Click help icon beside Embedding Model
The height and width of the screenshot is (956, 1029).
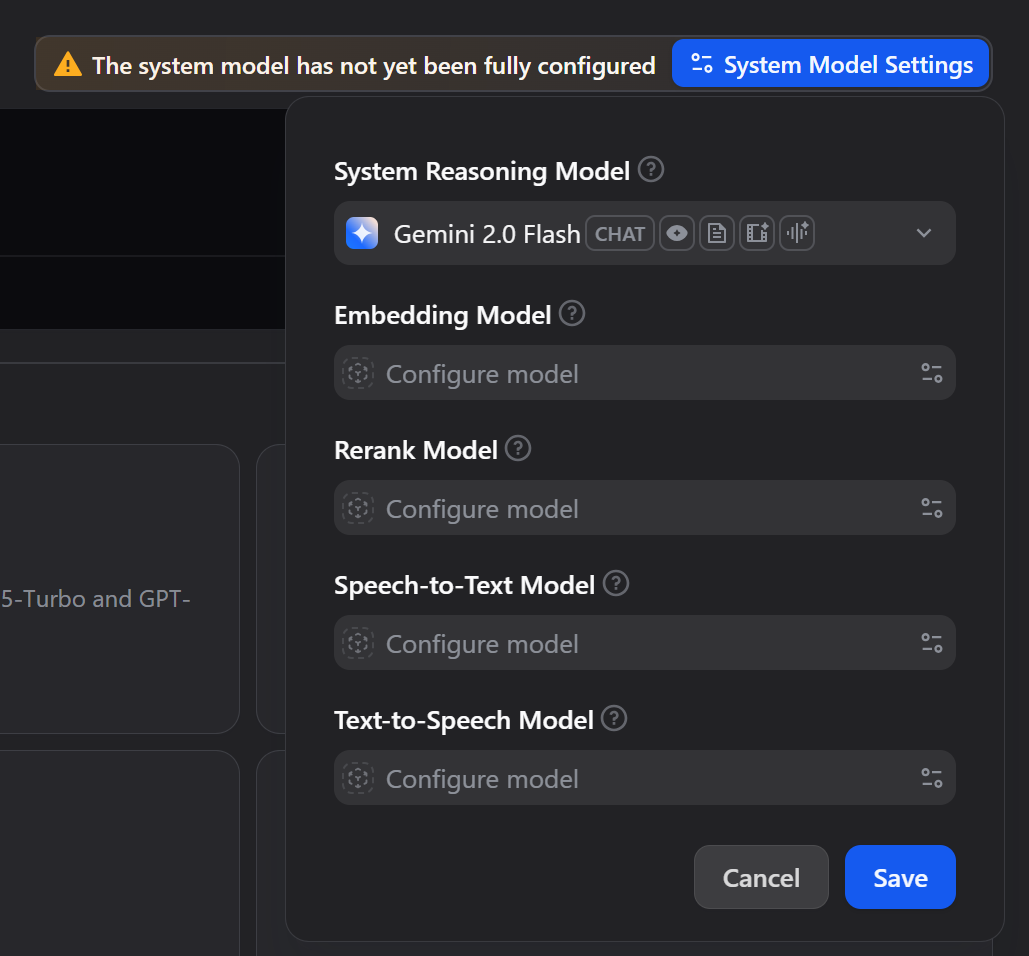tap(572, 313)
